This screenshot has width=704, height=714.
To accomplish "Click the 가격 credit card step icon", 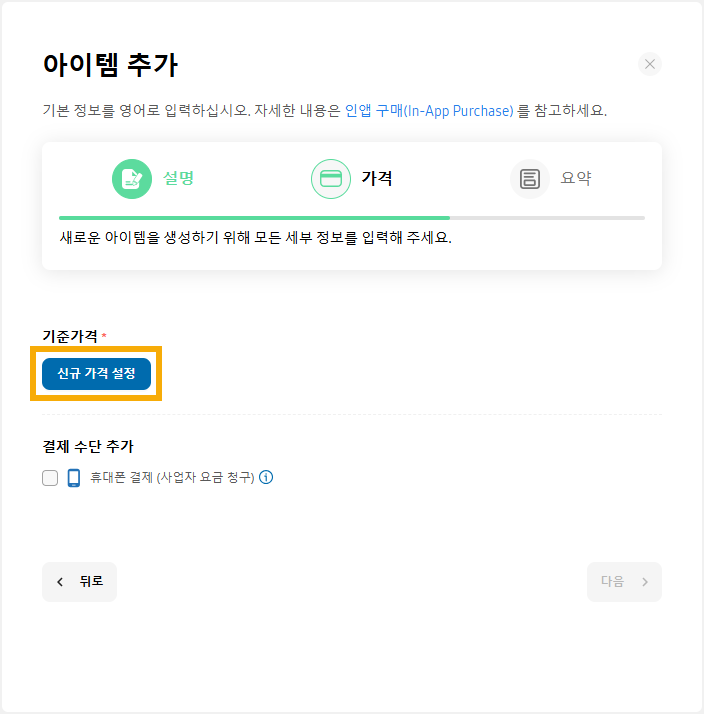I will 331,179.
